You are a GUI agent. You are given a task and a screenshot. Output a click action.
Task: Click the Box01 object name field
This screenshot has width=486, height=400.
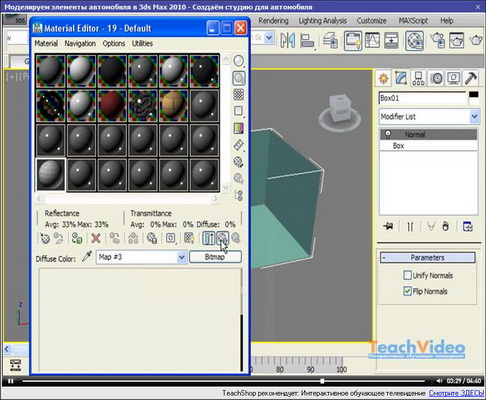pos(422,98)
